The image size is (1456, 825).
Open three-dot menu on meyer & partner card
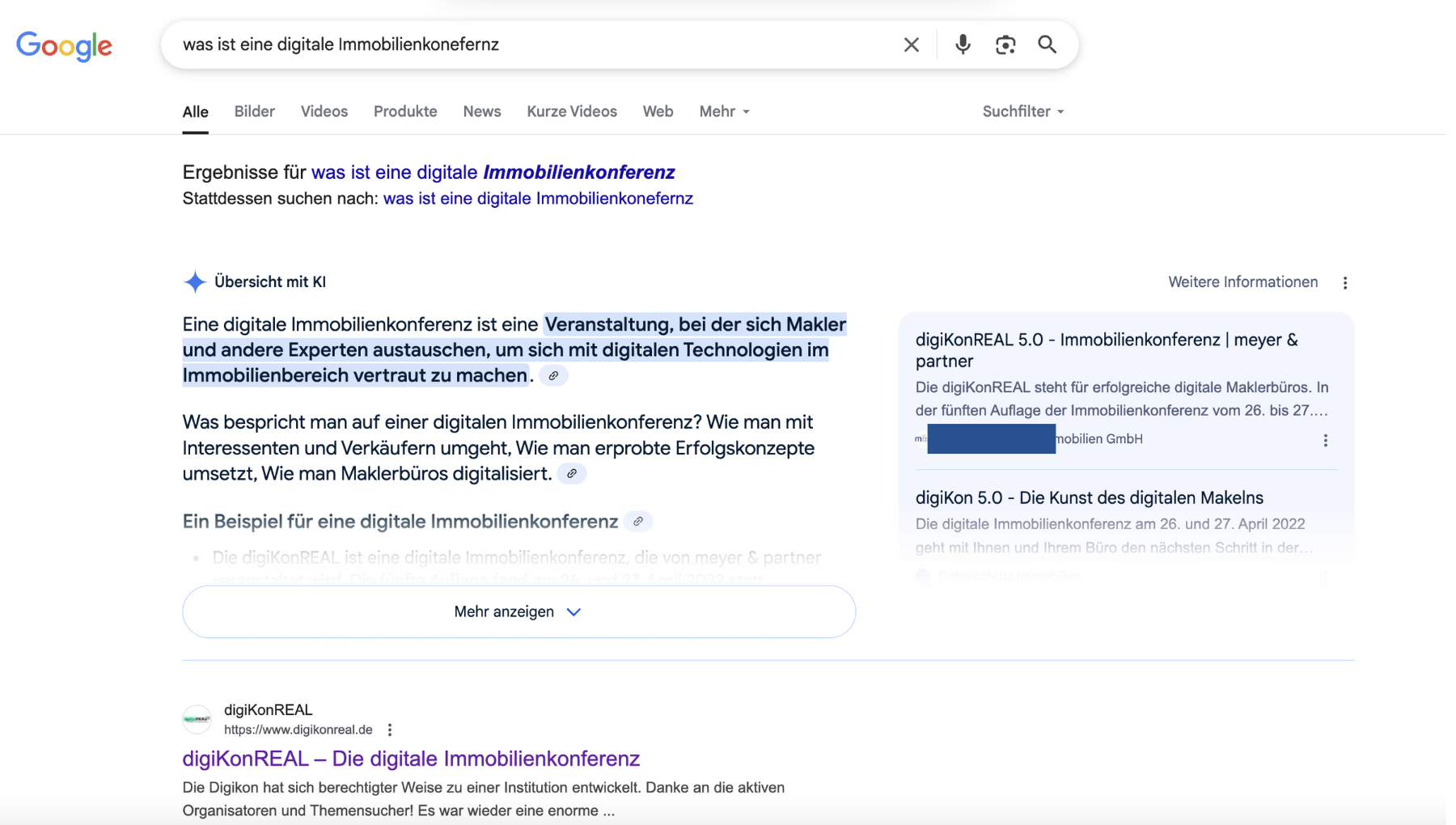(x=1325, y=440)
